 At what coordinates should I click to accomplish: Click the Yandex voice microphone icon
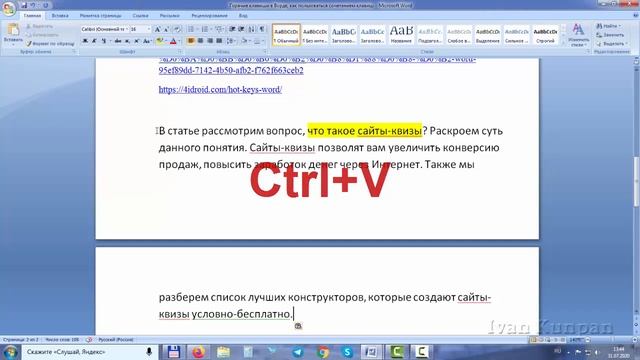click(149, 351)
